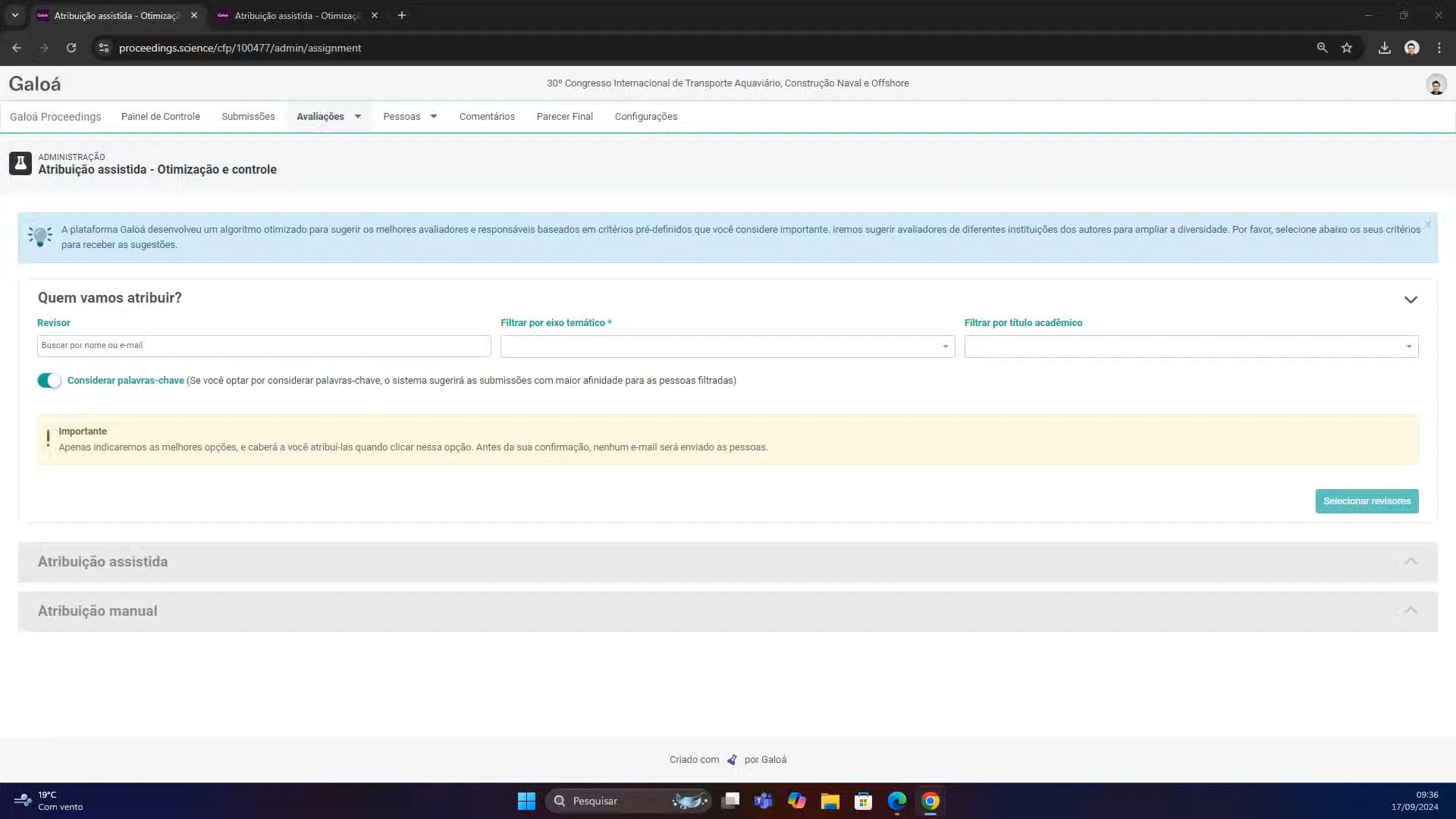The height and width of the screenshot is (819, 1456).
Task: Click the administration flask icon
Action: 20,163
